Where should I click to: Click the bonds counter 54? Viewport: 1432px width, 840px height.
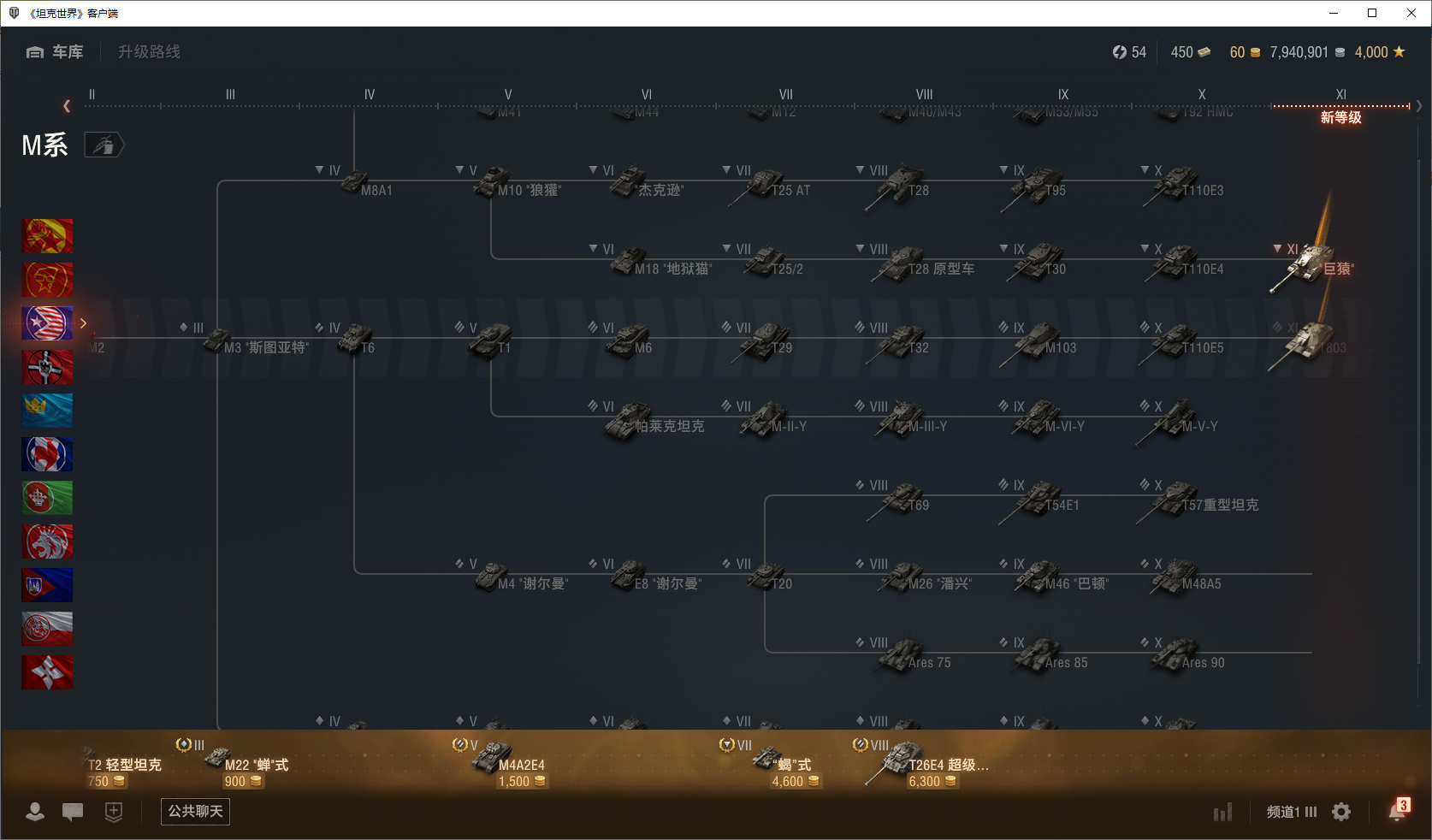pos(1129,52)
